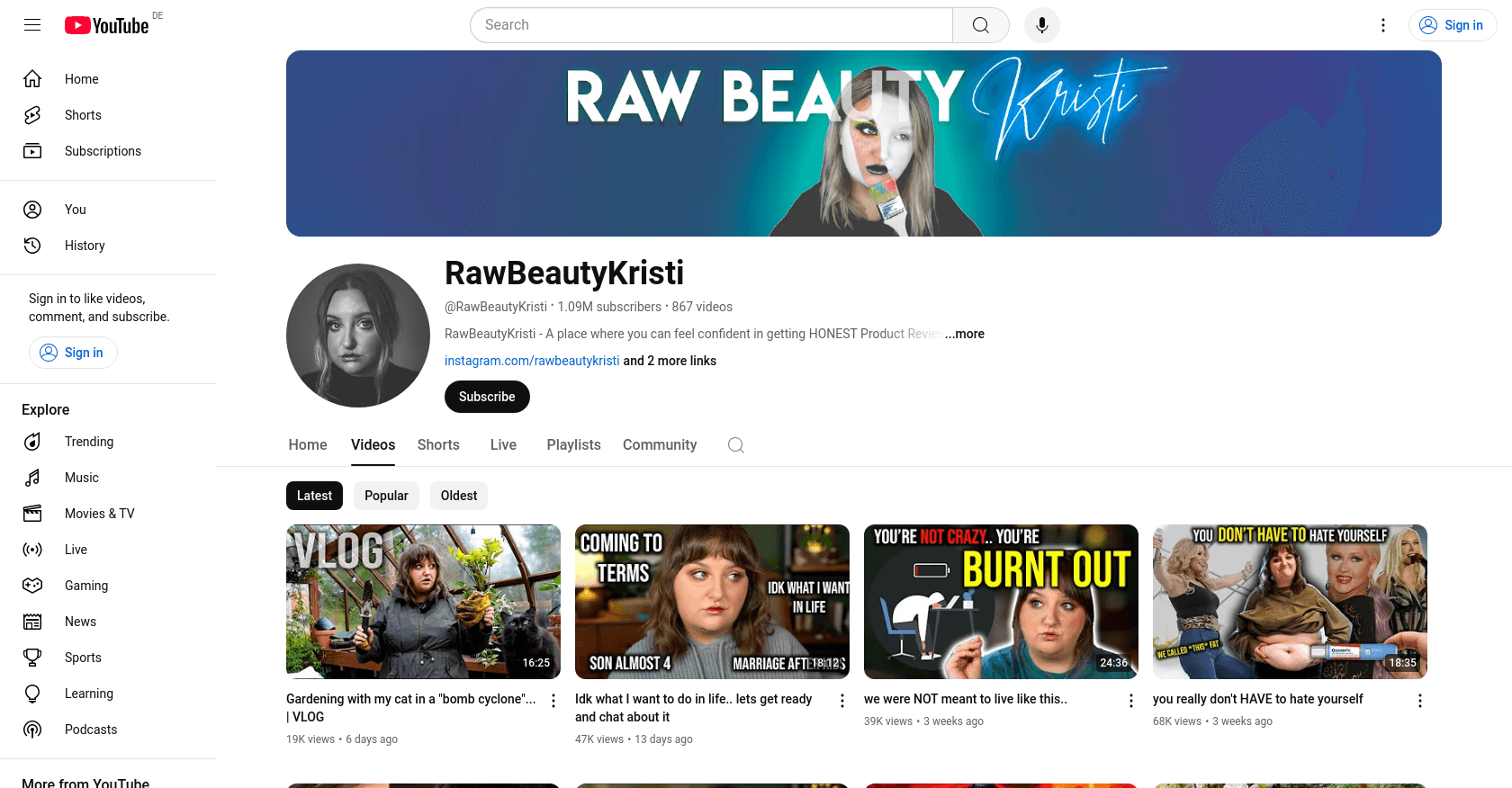The height and width of the screenshot is (788, 1512).
Task: Select the Oldest sort chip
Action: click(458, 496)
